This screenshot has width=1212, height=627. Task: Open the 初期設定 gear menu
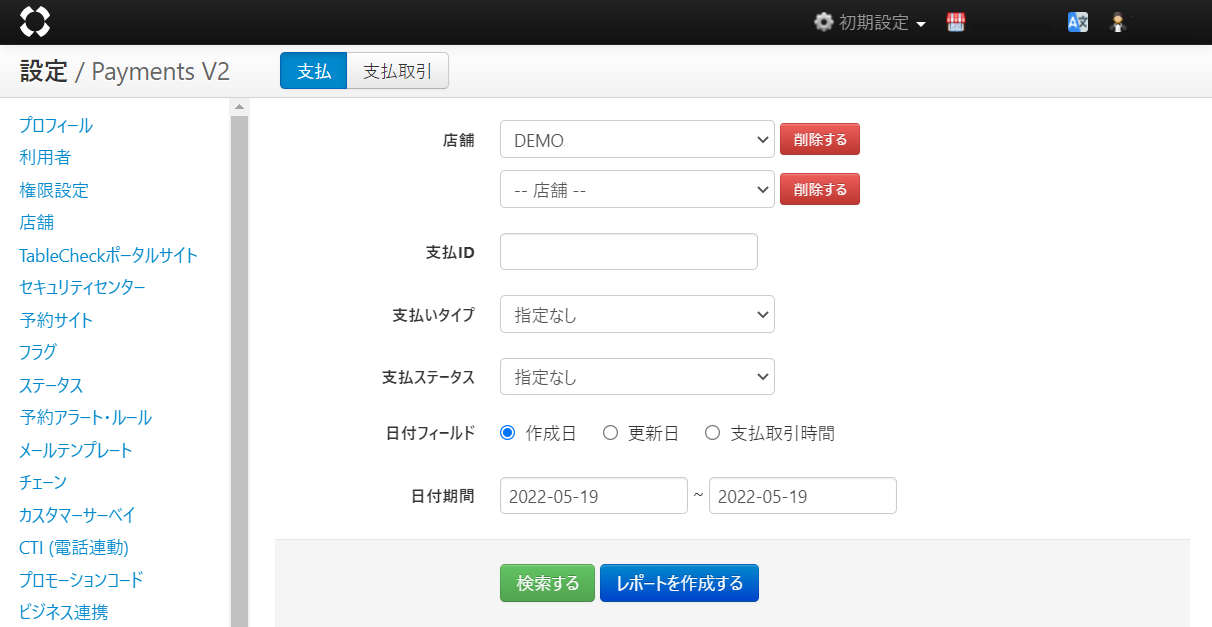point(869,22)
